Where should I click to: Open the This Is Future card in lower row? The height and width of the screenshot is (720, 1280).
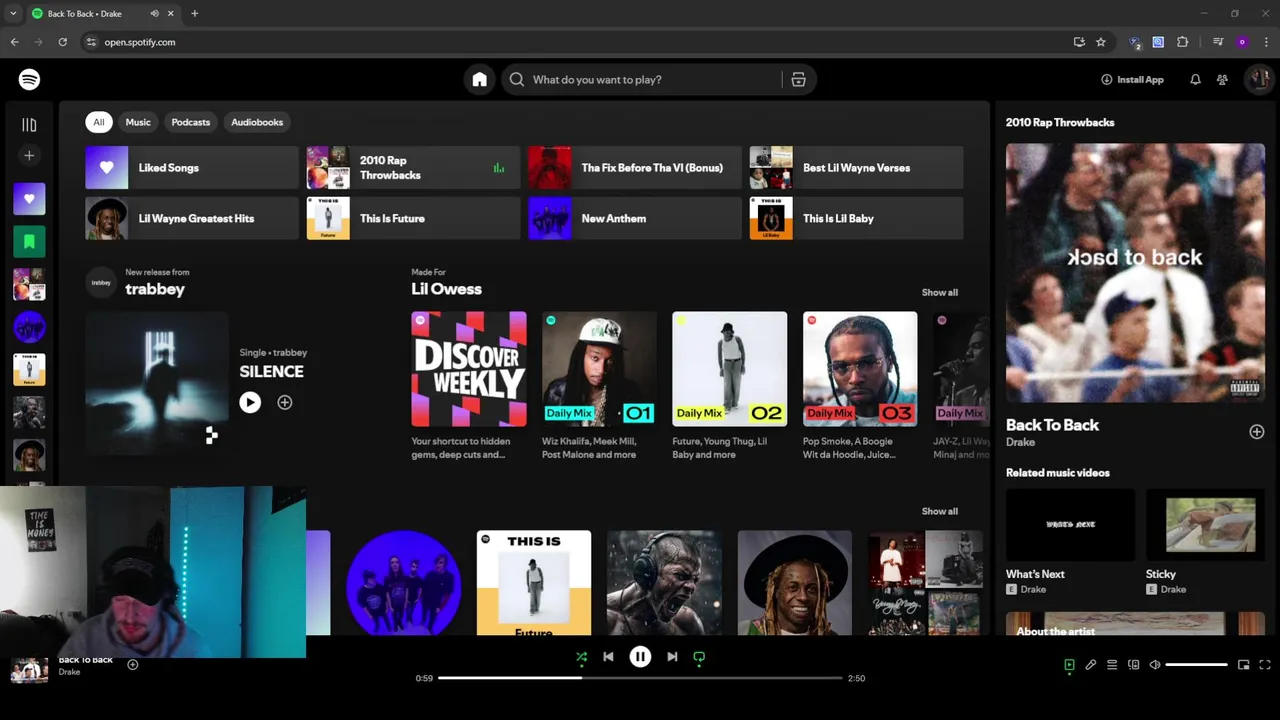click(534, 583)
